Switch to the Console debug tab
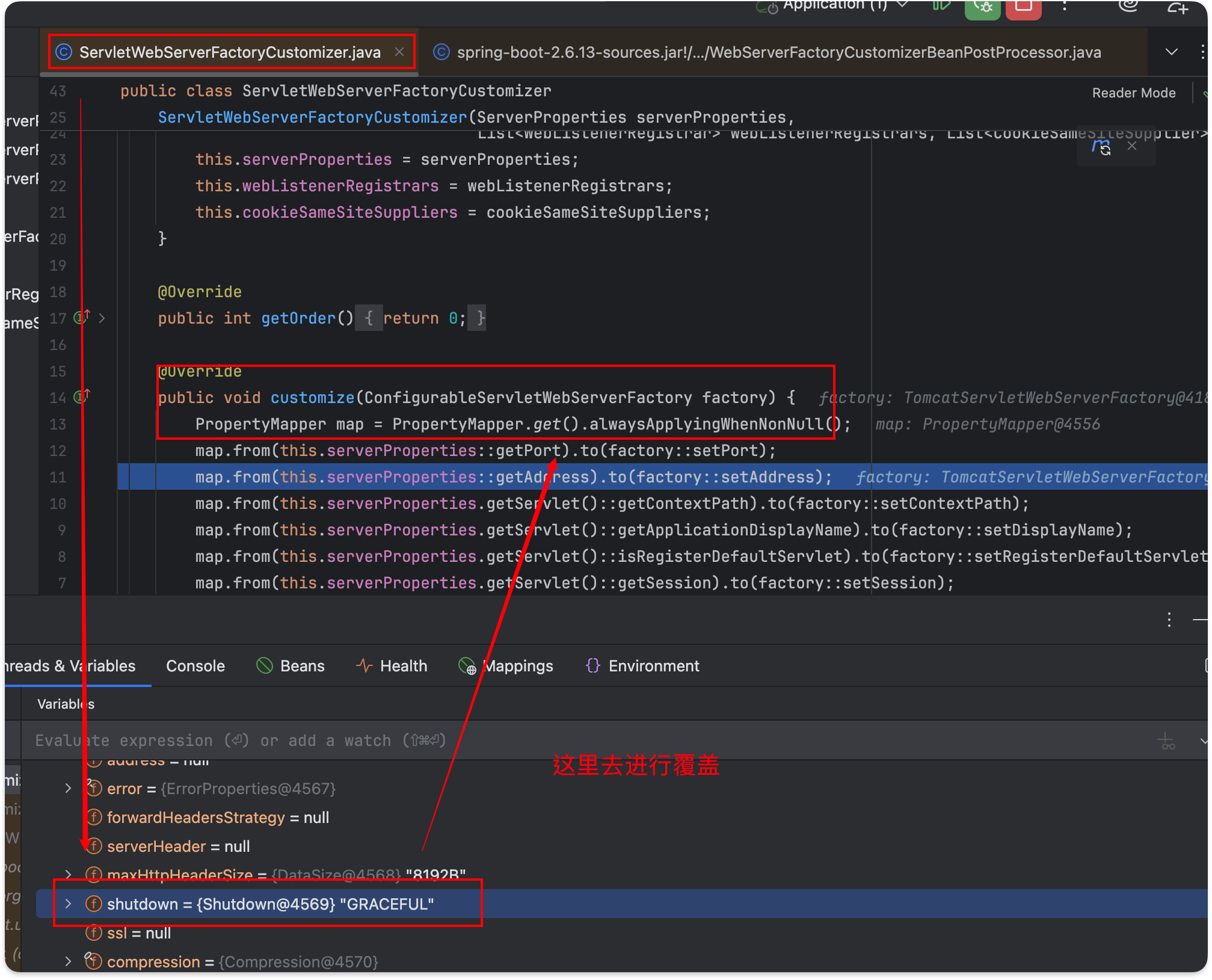Image resolution: width=1212 pixels, height=980 pixels. pos(195,666)
